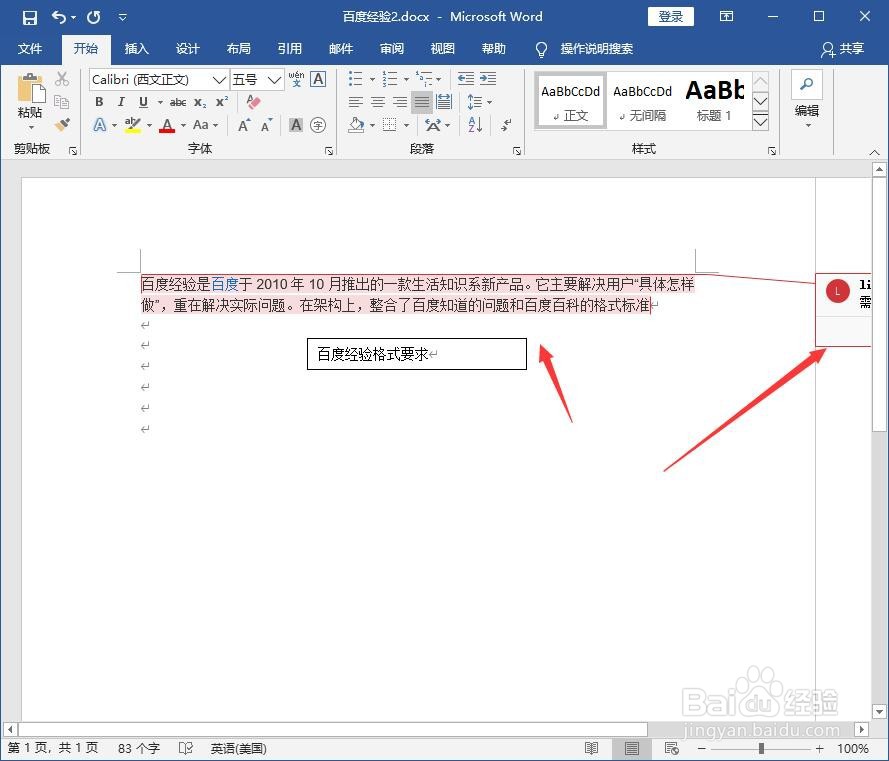Click the Shrink Font icon
The width and height of the screenshot is (889, 761).
coord(266,125)
